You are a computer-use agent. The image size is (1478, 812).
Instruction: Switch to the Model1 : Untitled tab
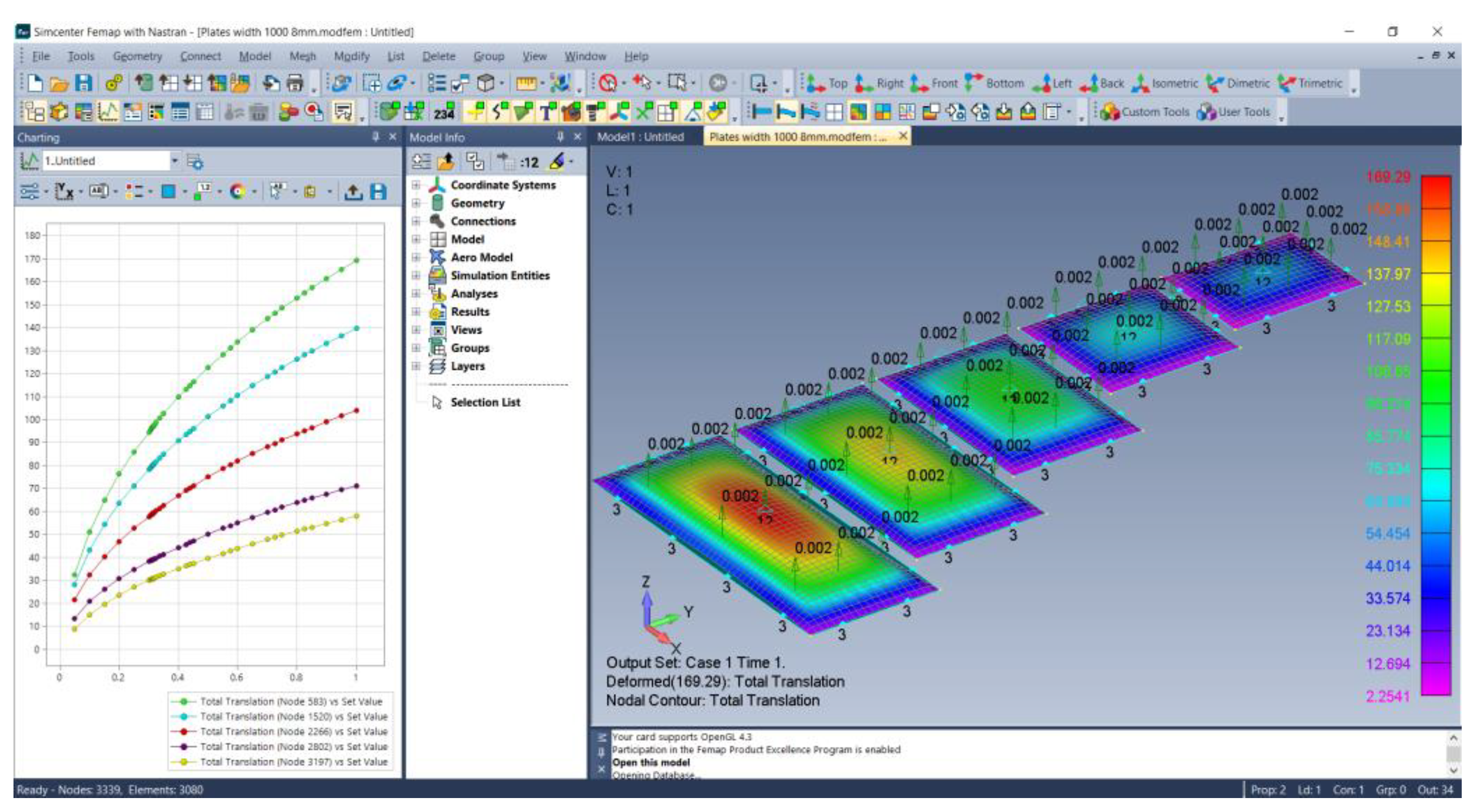pyautogui.click(x=640, y=137)
